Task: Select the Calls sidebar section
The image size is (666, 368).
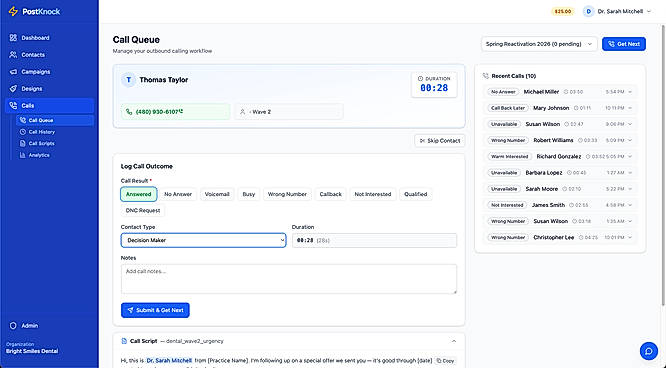Action: pyautogui.click(x=49, y=105)
